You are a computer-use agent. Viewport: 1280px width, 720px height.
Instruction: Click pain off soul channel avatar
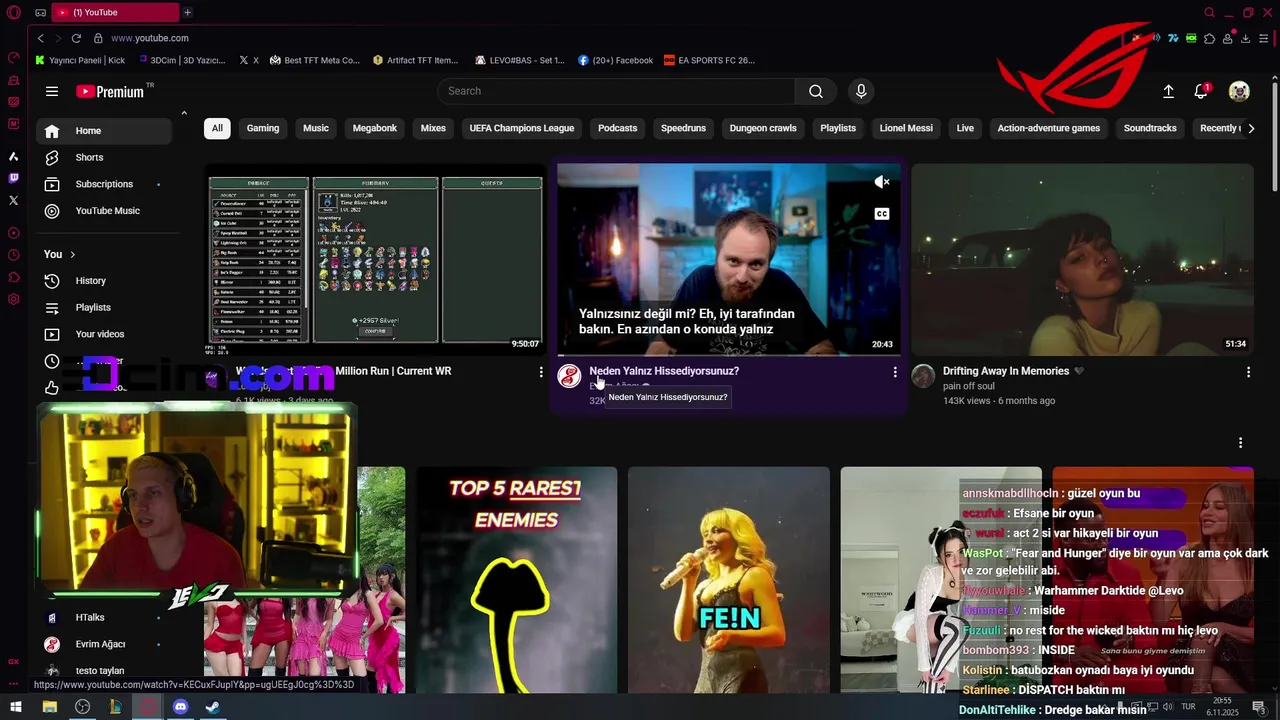923,376
